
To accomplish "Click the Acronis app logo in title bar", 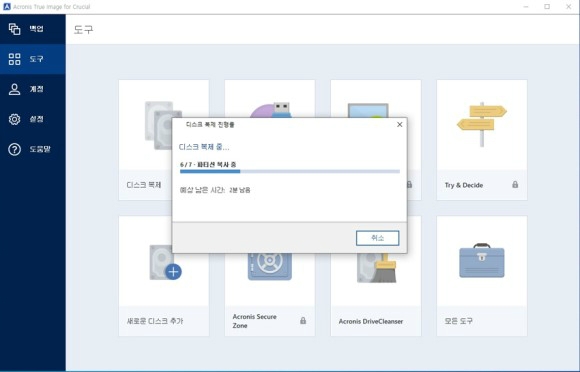I will click(7, 7).
